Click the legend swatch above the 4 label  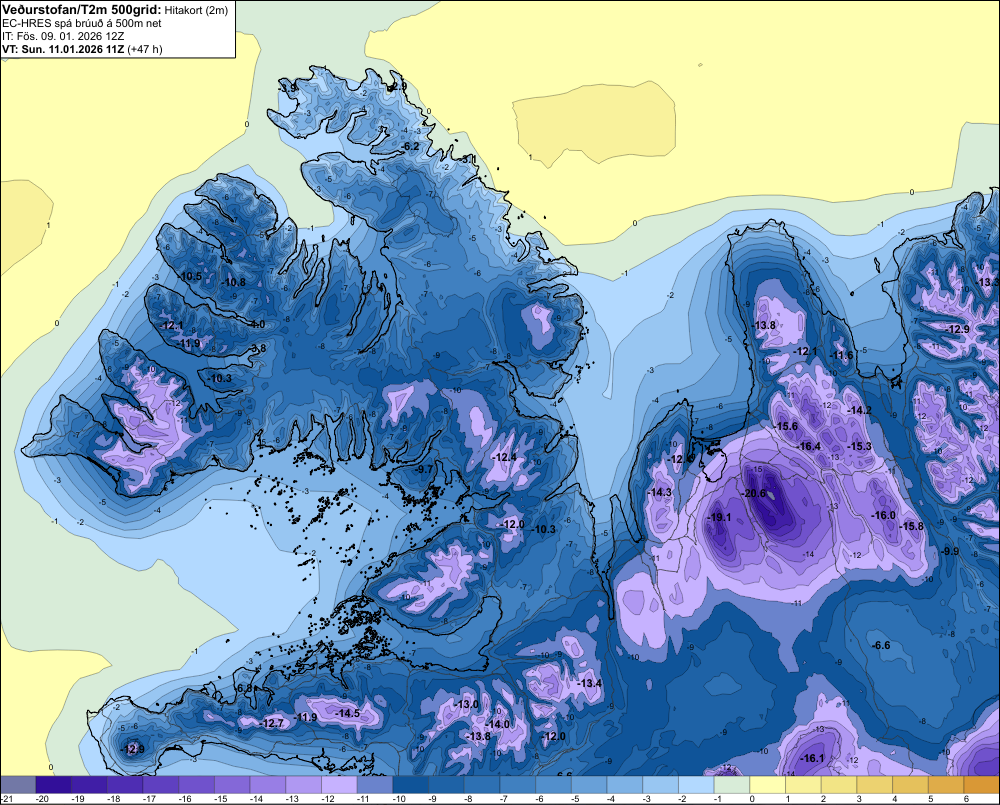(911, 785)
